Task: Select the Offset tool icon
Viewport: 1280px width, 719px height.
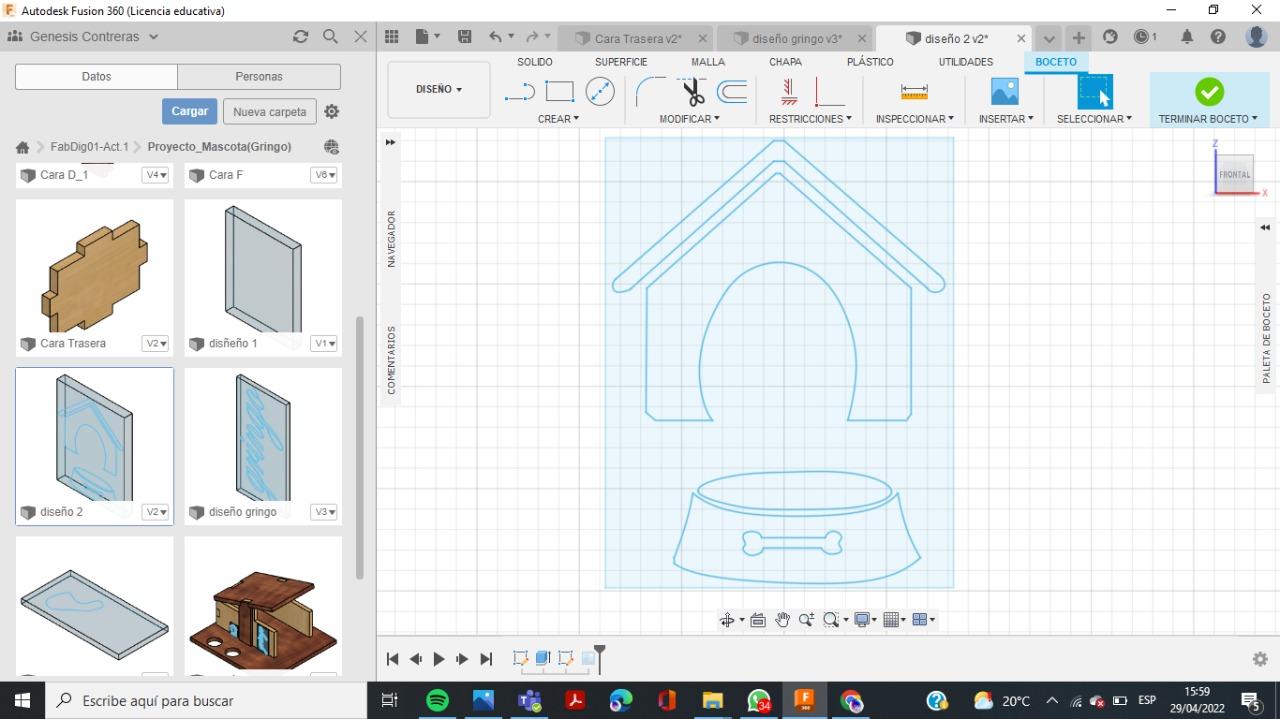Action: click(x=732, y=92)
